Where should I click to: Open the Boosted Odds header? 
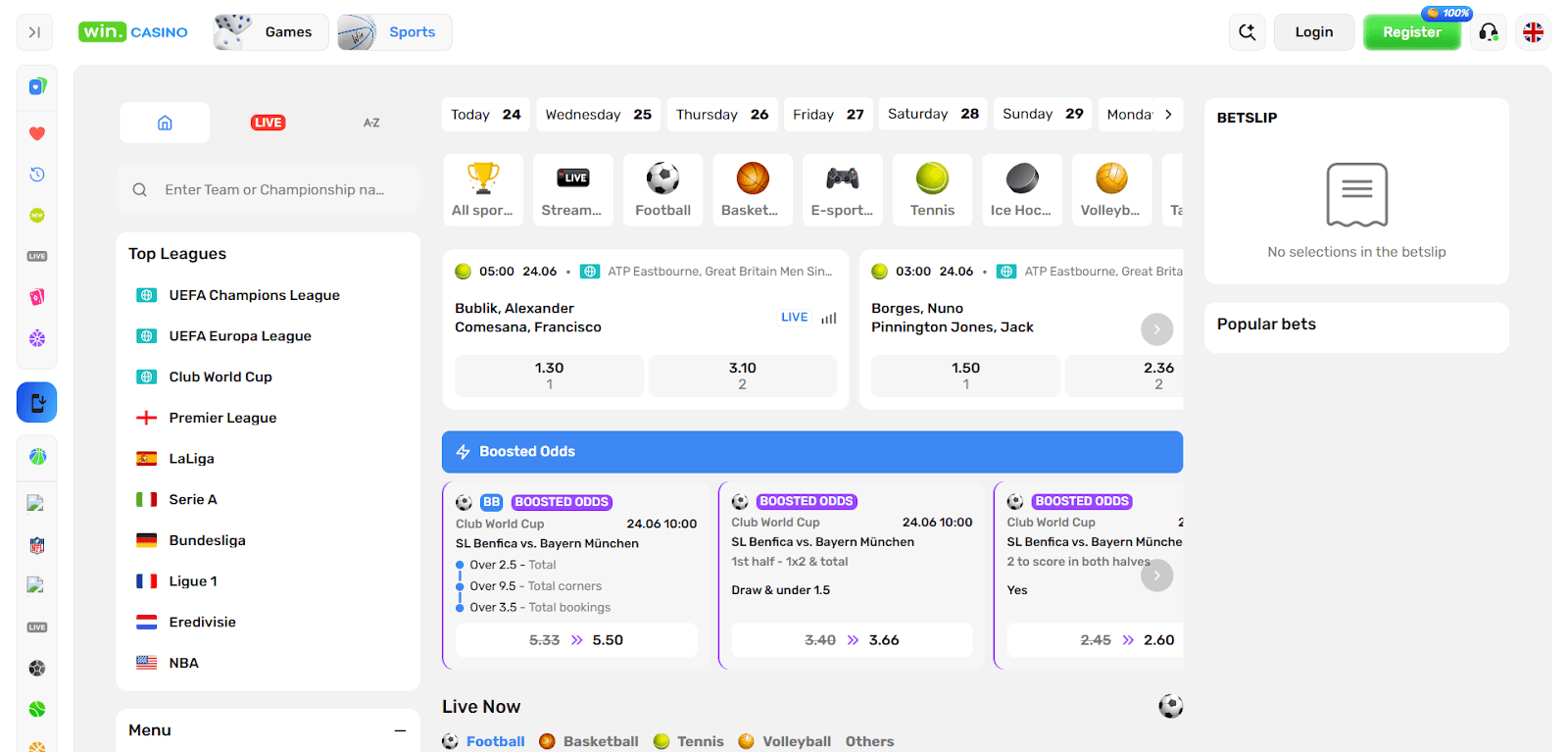tap(812, 452)
